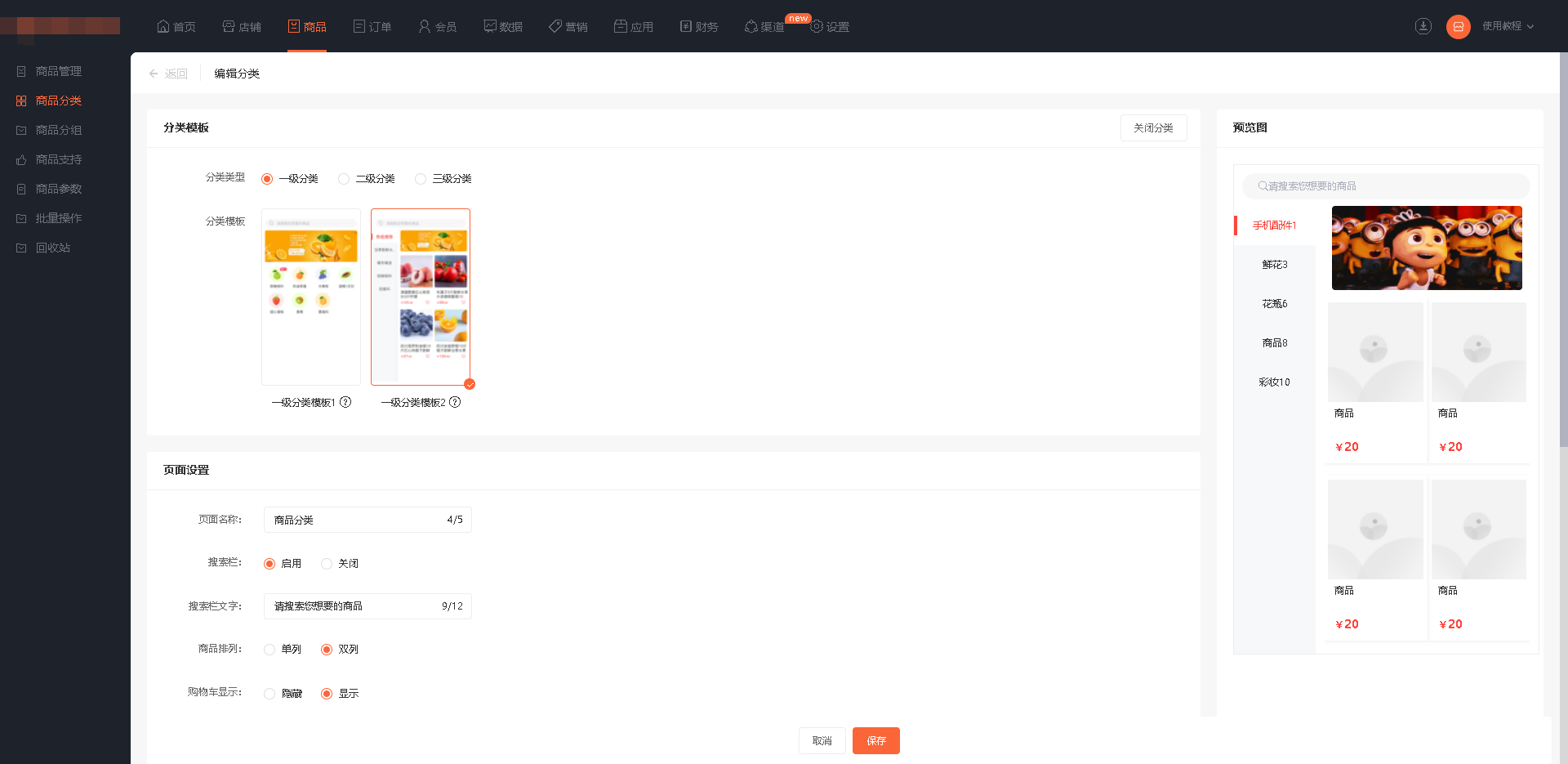1568x764 pixels.
Task: Click the 商品支持 thumbs-up icon
Action: 21,160
